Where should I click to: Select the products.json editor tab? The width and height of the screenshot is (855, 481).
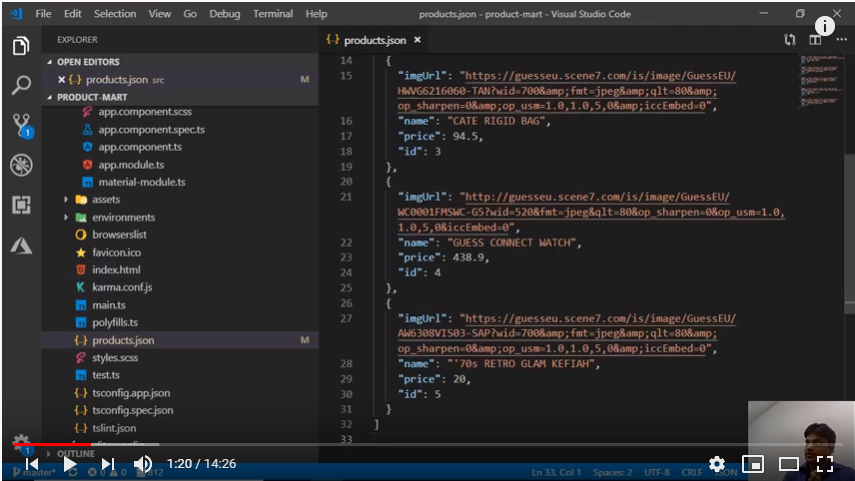[x=374, y=40]
